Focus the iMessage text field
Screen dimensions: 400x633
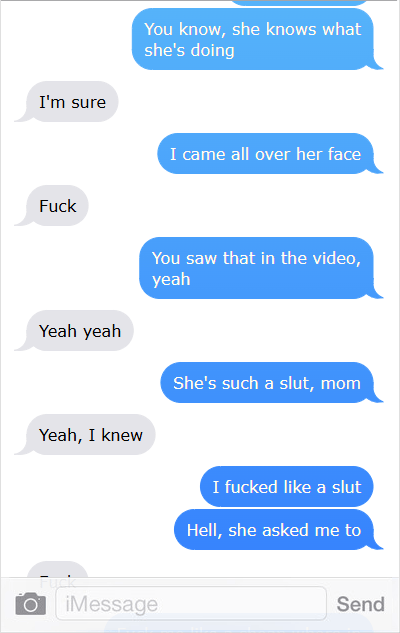click(191, 604)
